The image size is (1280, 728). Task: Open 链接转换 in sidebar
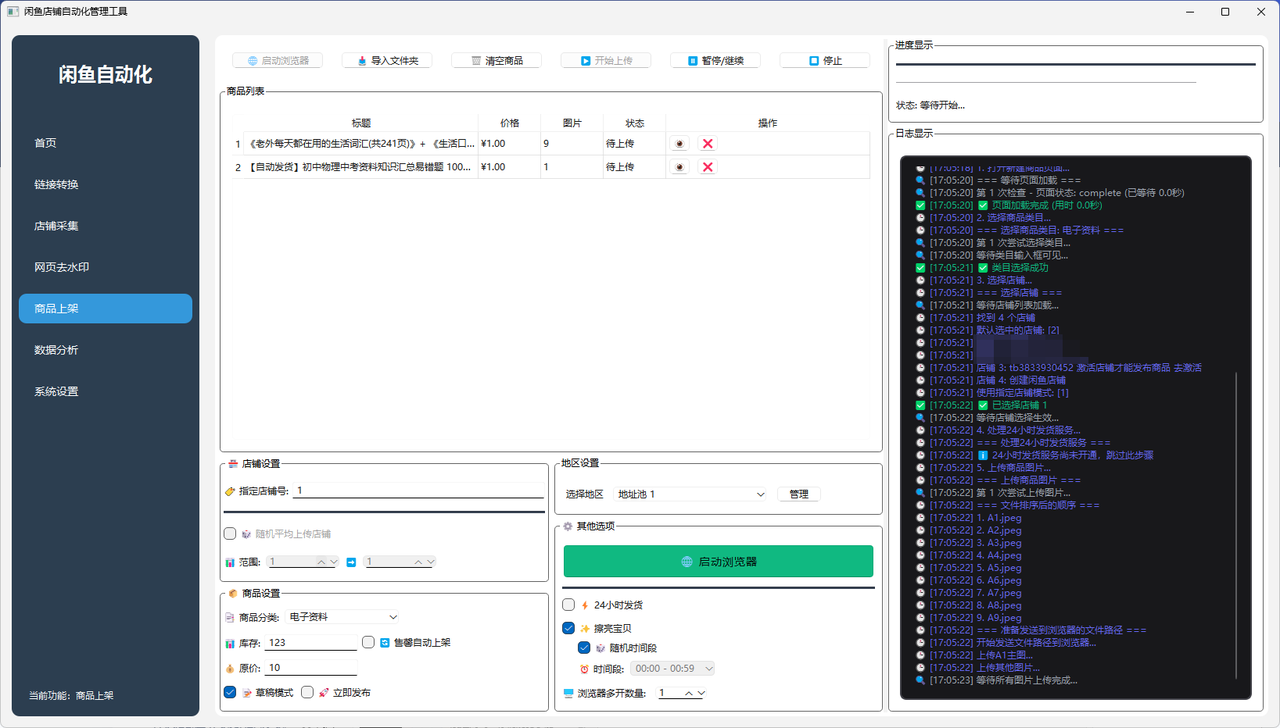[105, 185]
